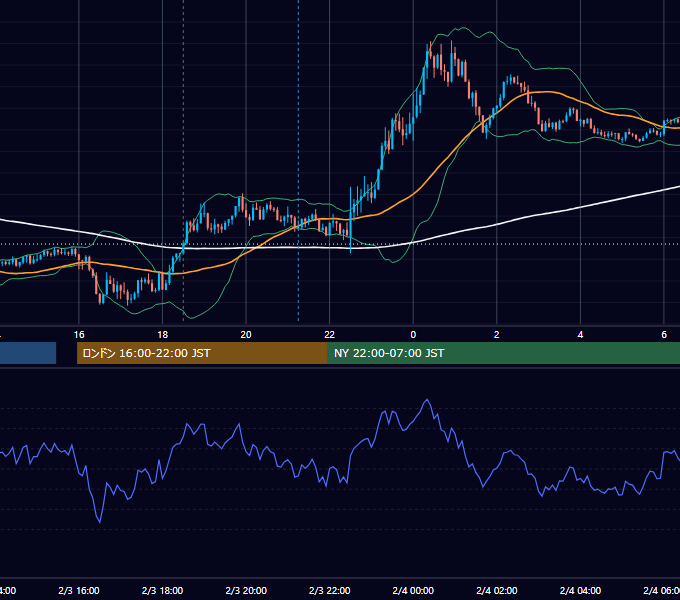Click the 0 hour label on upper chart

pyautogui.click(x=413, y=335)
